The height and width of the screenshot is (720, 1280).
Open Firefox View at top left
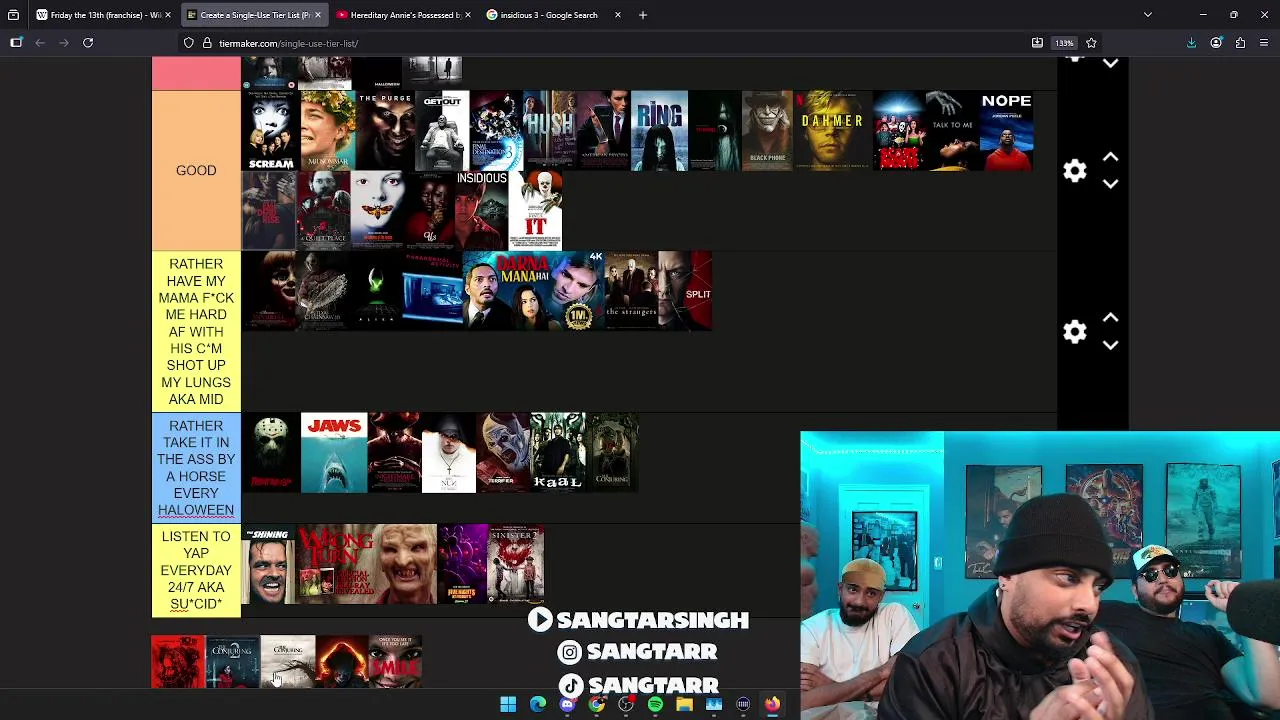tap(13, 15)
